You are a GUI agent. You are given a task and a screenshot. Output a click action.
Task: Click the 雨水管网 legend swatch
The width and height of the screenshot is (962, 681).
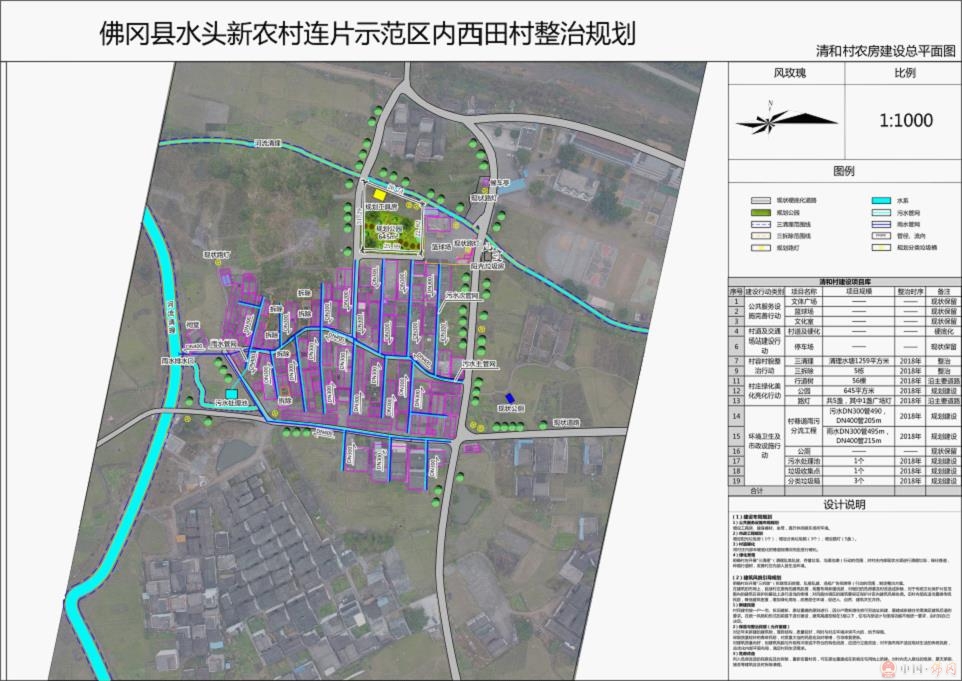point(882,225)
